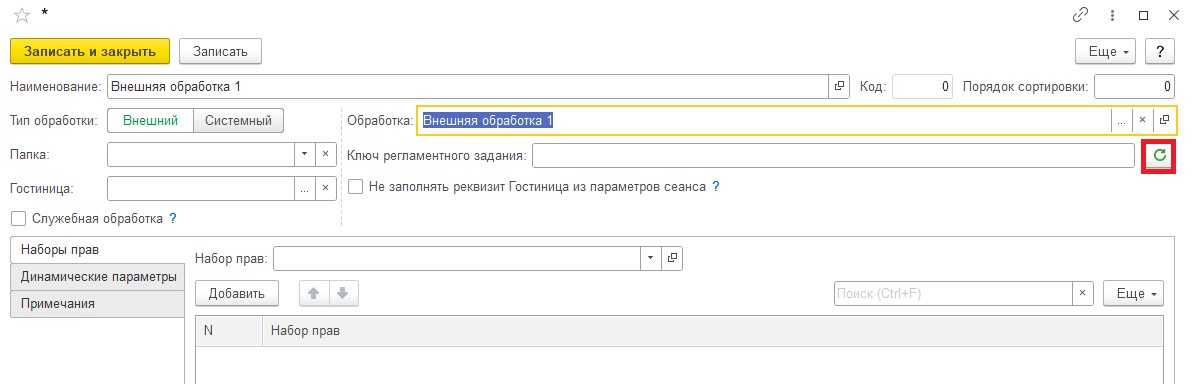The height and width of the screenshot is (384, 1194).
Task: Set processing type to Системный
Action: click(238, 120)
